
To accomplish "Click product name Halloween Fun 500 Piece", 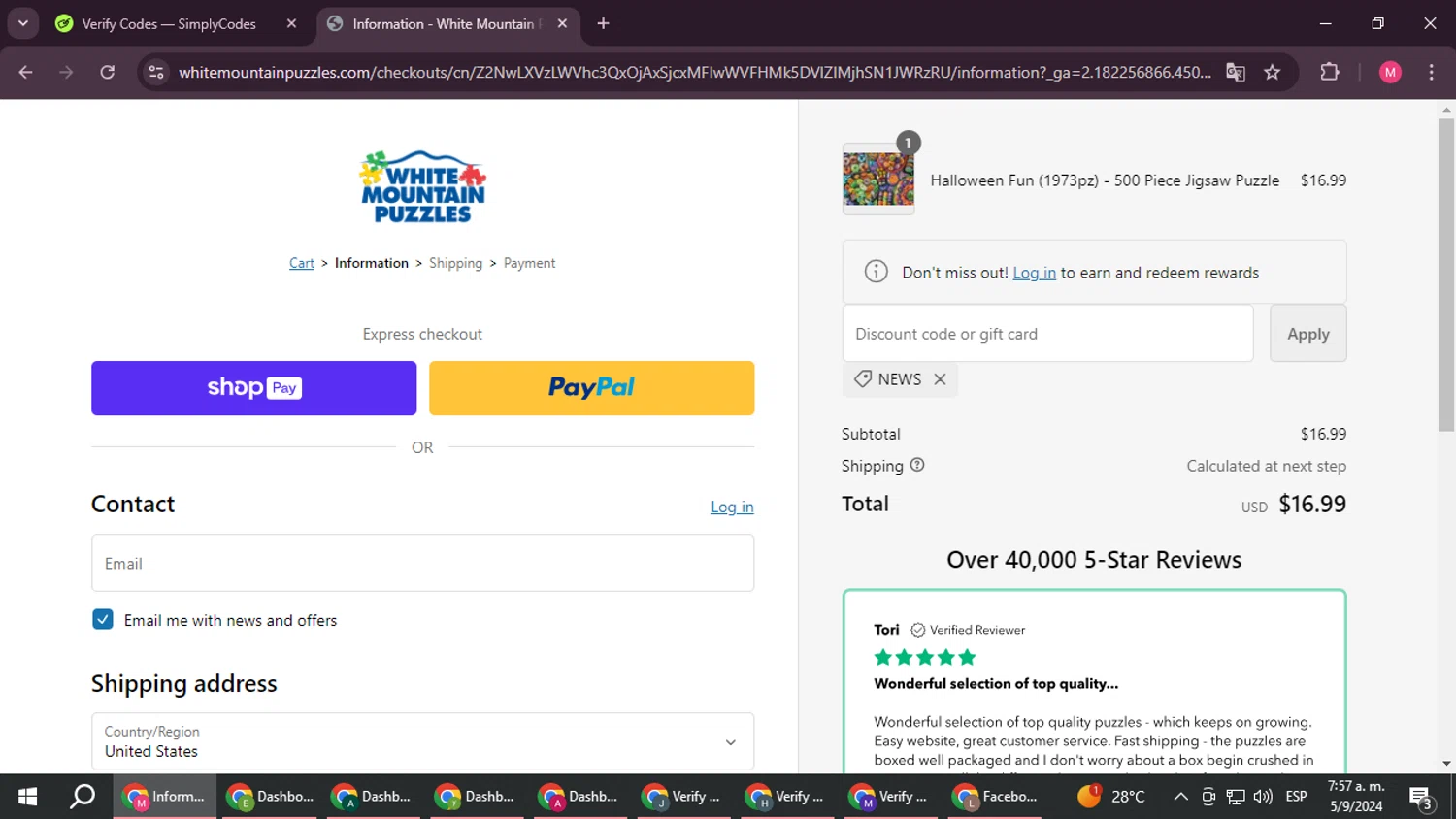I will (x=1105, y=180).
